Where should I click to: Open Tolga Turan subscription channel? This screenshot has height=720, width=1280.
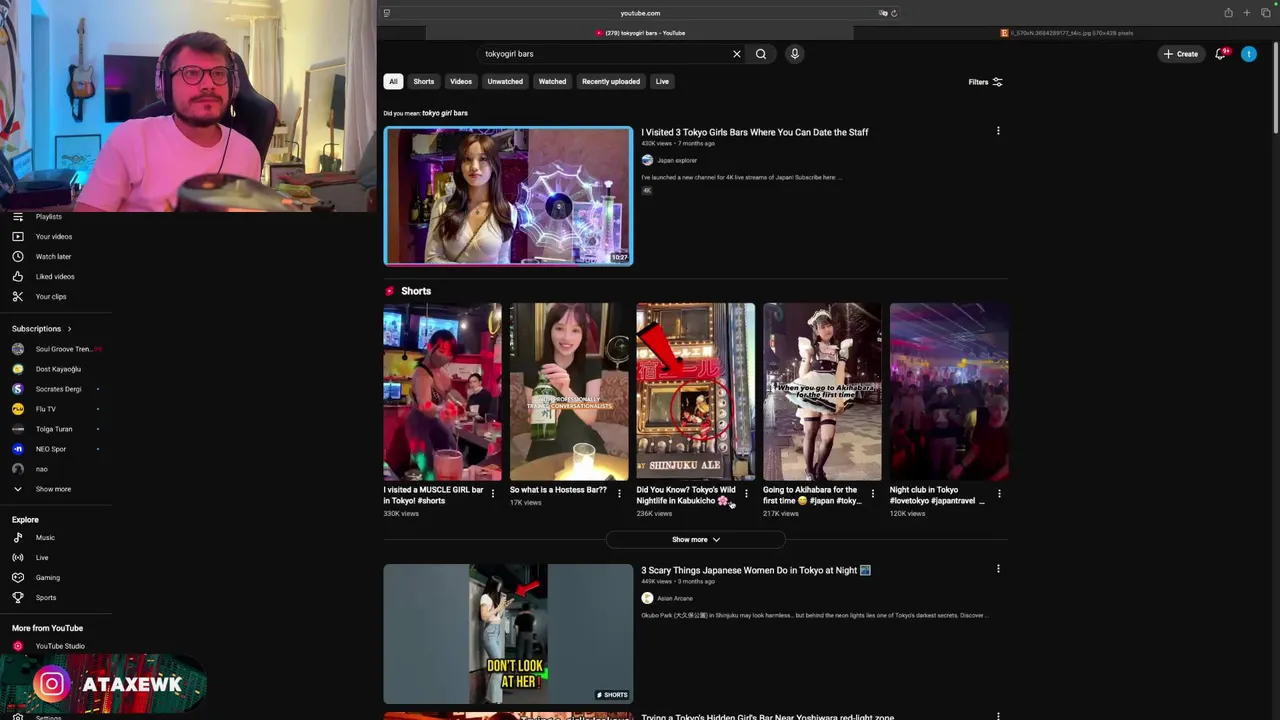click(x=56, y=429)
